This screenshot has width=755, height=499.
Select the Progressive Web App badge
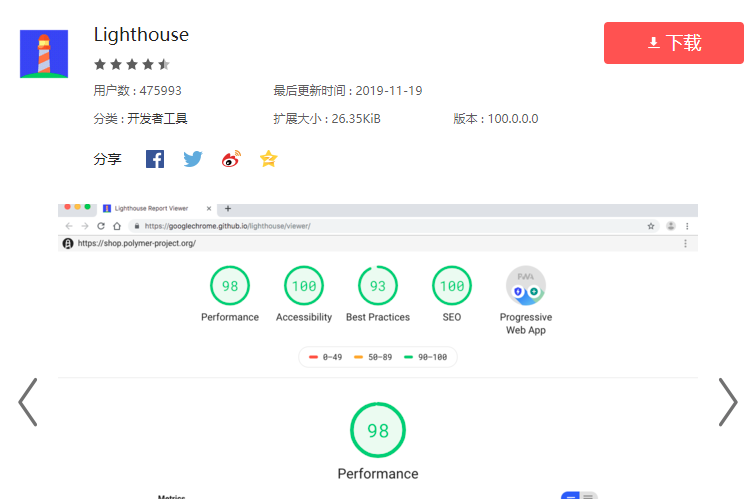pyautogui.click(x=526, y=286)
